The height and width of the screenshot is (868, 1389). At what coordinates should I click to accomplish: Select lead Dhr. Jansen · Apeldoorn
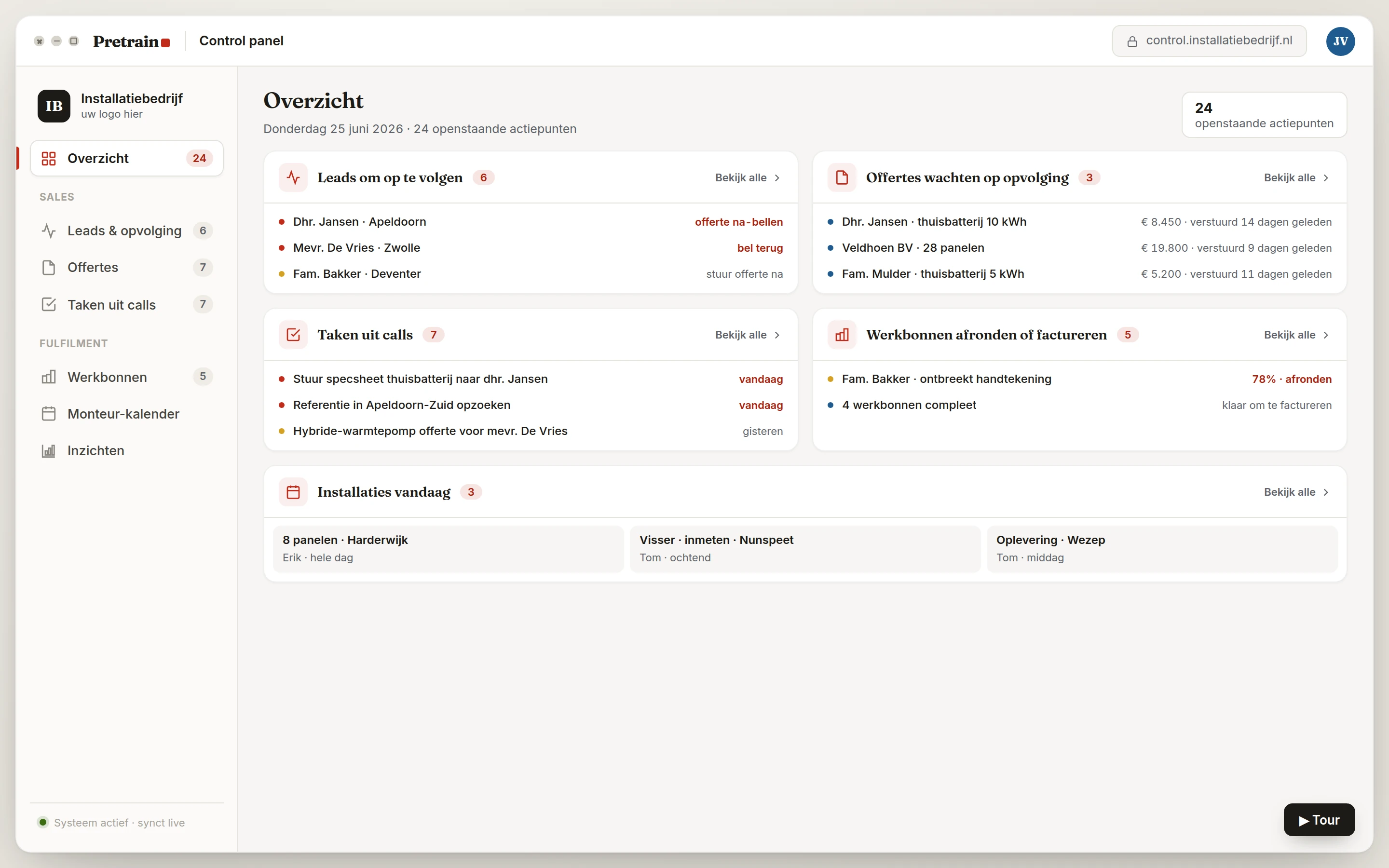click(x=531, y=222)
